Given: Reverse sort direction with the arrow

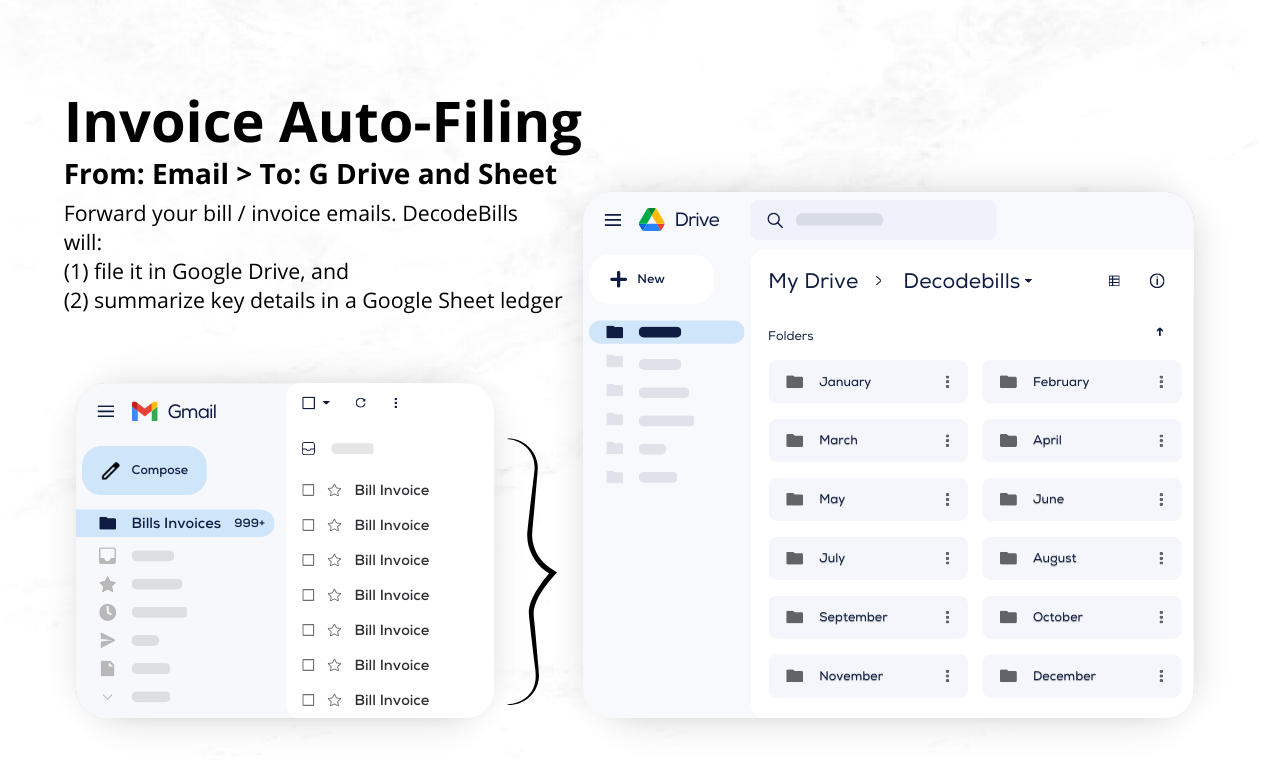Looking at the screenshot, I should [1160, 332].
